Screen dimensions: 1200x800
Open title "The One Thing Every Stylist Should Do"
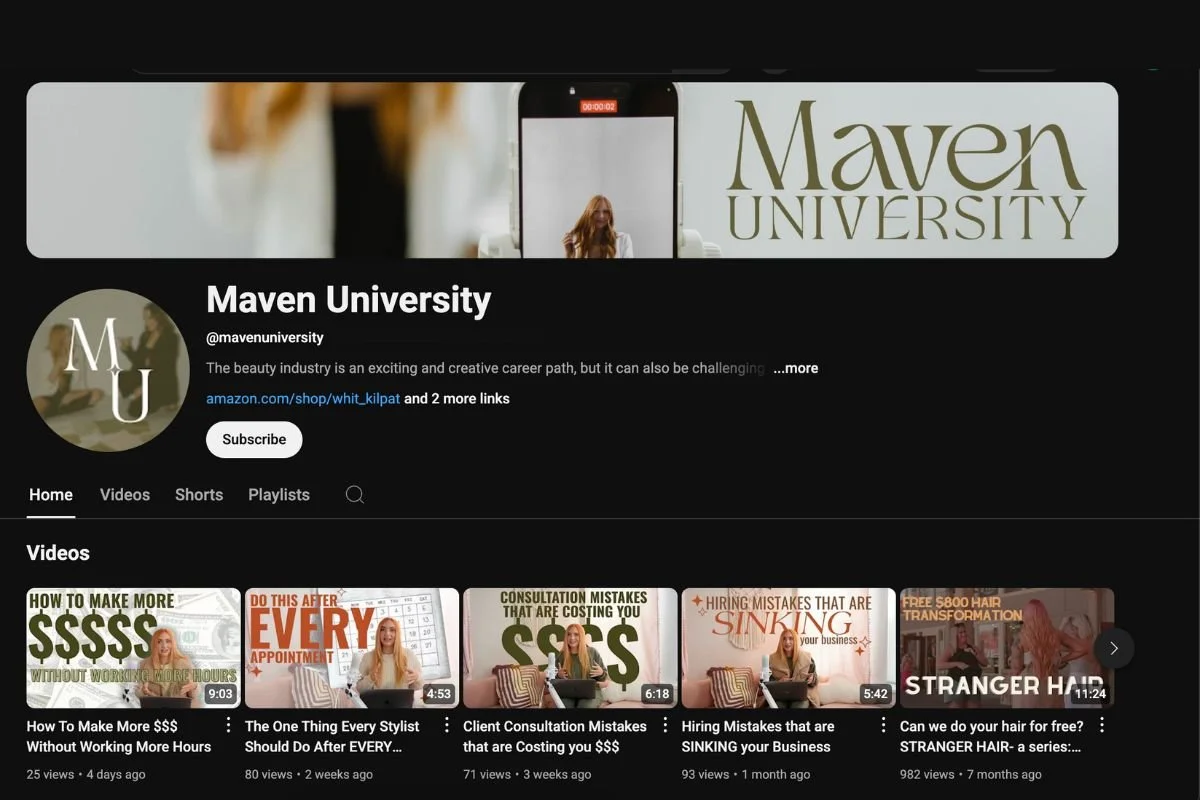332,736
